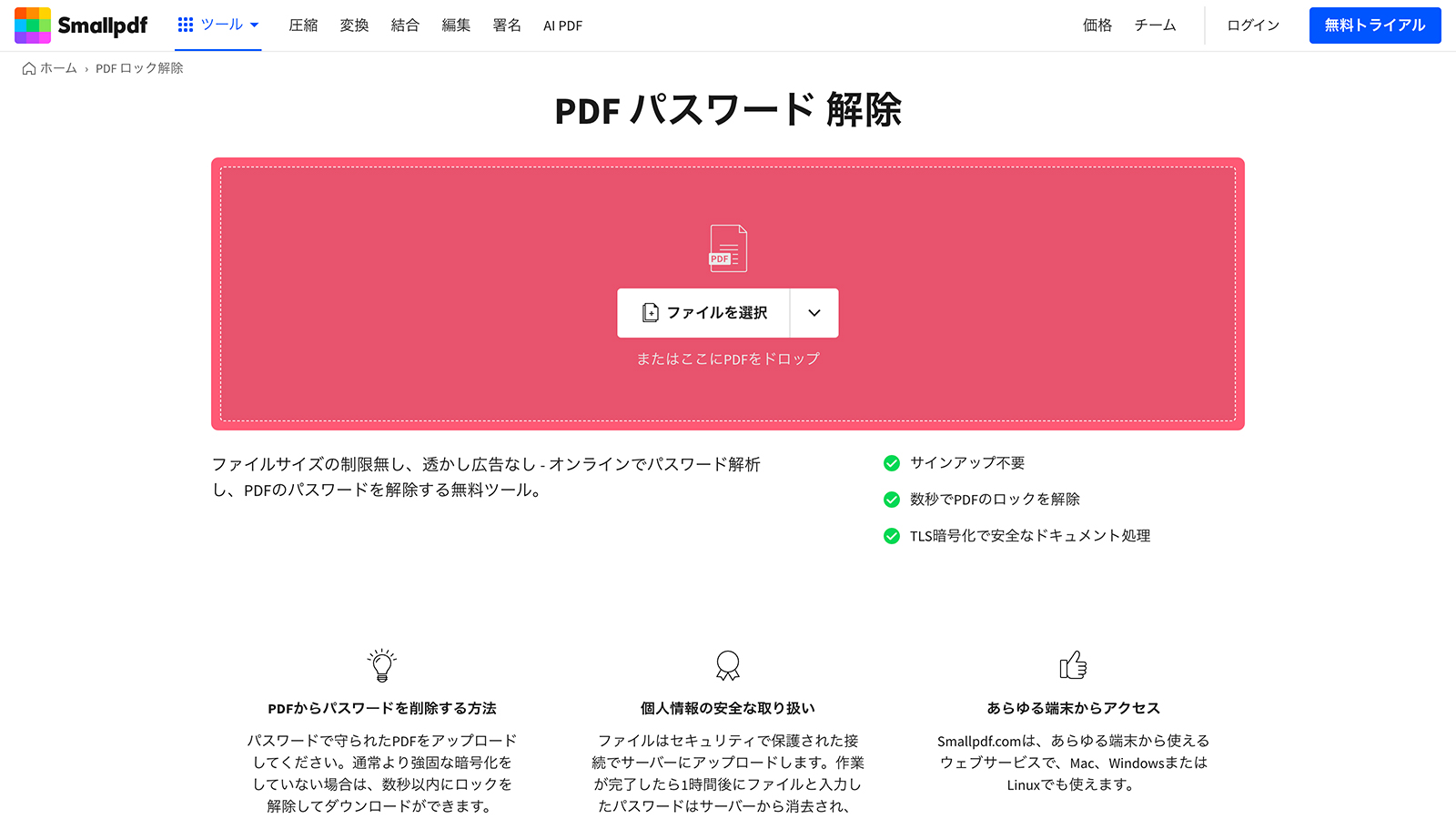Click the green check beside TLS暗号化
This screenshot has height=819, width=1456.
892,536
